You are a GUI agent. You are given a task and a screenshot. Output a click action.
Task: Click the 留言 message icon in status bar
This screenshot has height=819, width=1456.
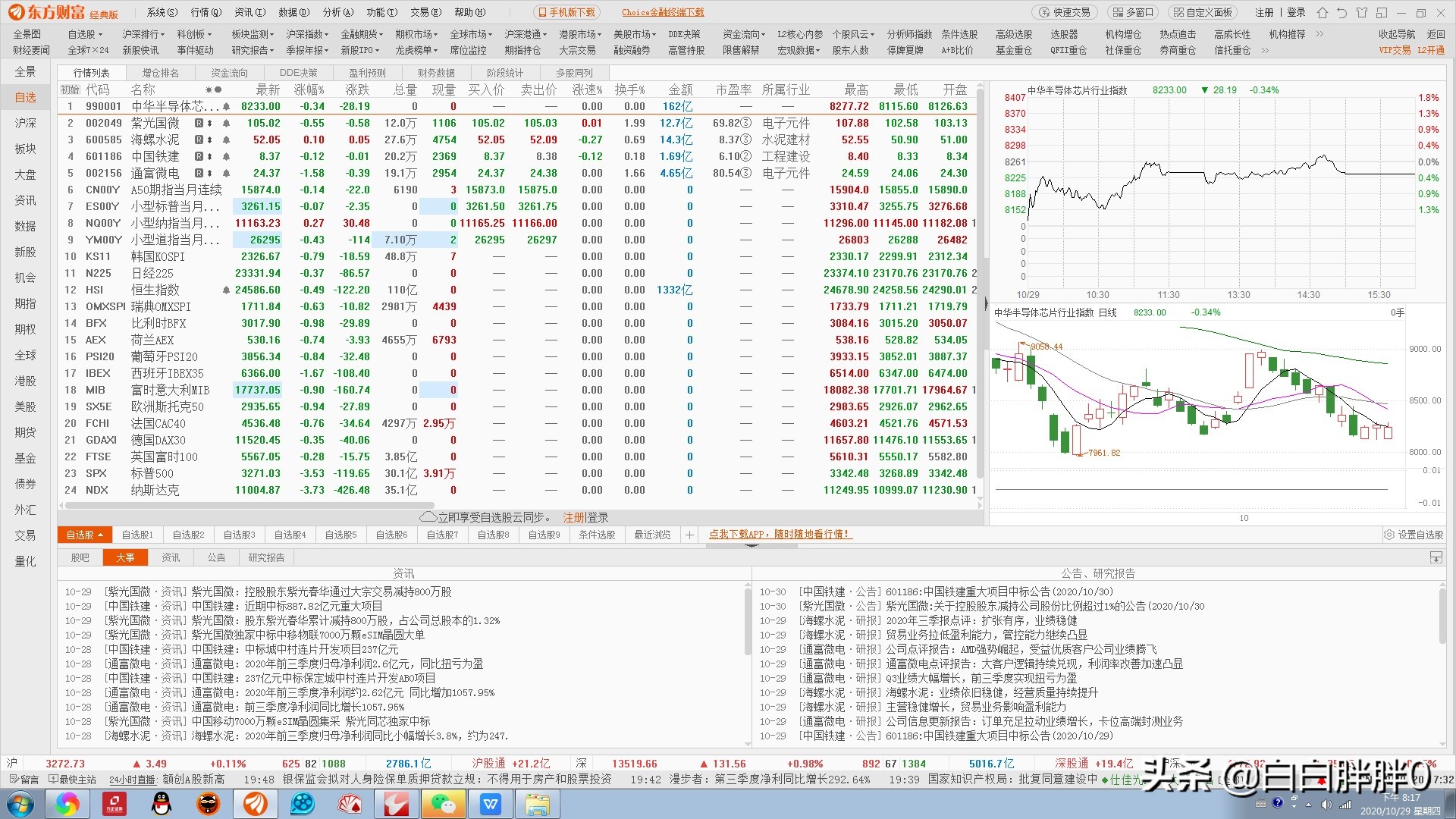pos(24,779)
